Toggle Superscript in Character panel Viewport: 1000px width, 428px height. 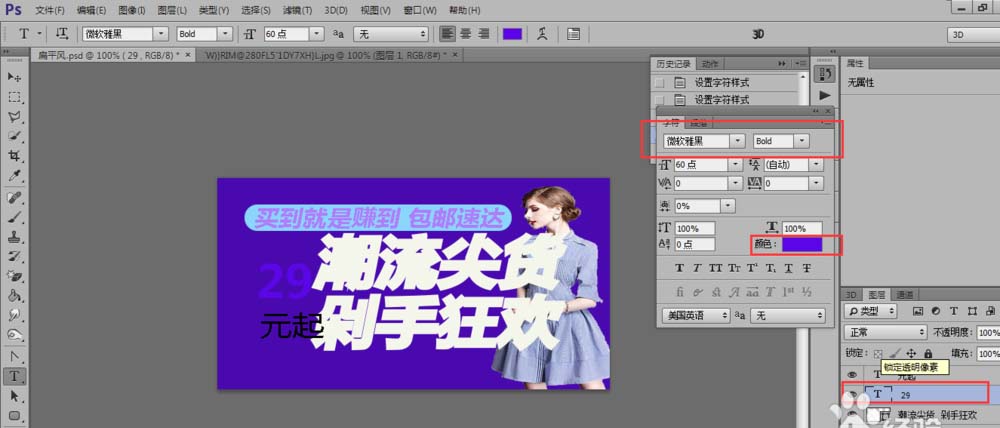(752, 268)
